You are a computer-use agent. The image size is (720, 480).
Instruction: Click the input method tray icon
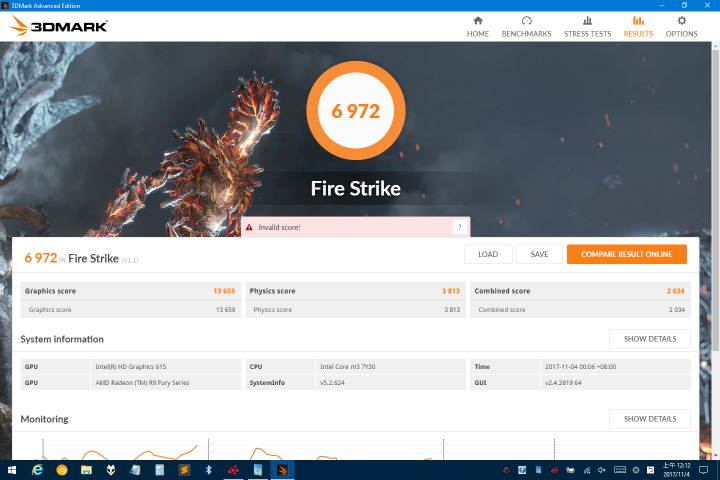(651, 470)
